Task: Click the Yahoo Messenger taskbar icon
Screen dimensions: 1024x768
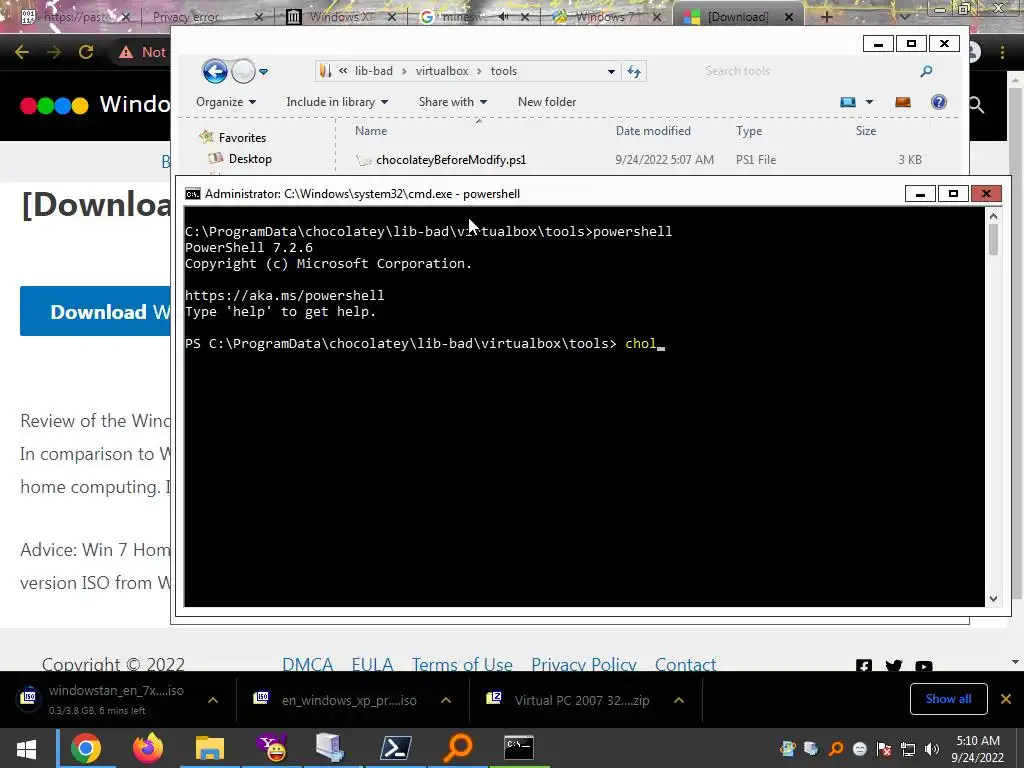Action: click(x=272, y=748)
